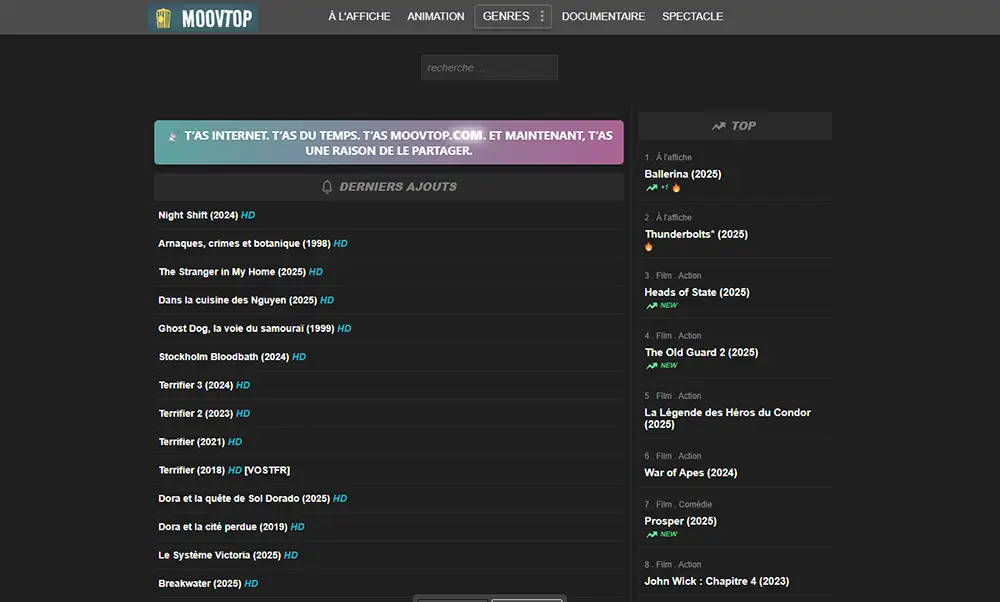Open Dora et la quête de Sol Dorado
This screenshot has width=1000, height=602.
[244, 499]
